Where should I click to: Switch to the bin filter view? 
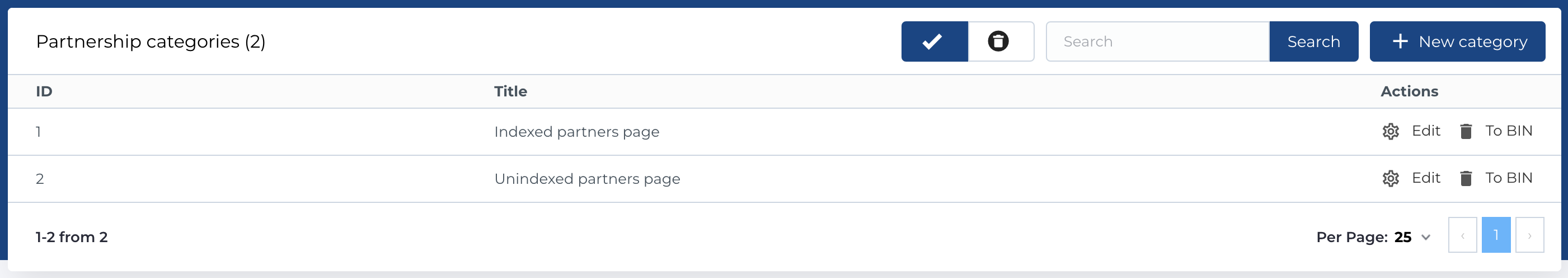click(x=999, y=41)
